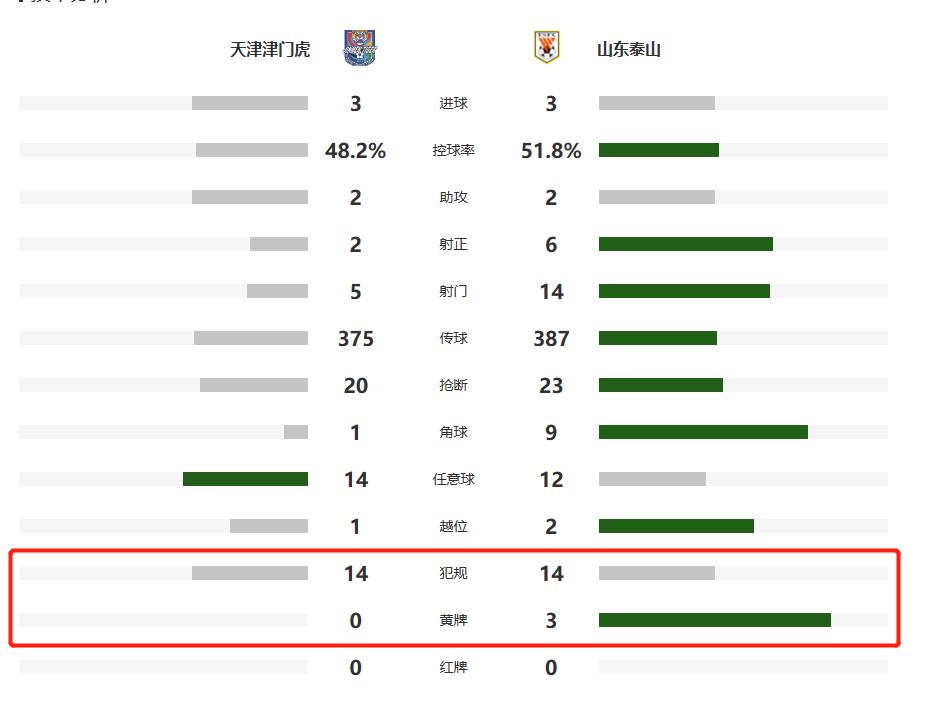This screenshot has width=938, height=704.
Task: Click Tianjin's green free kick bar
Action: pyautogui.click(x=245, y=479)
